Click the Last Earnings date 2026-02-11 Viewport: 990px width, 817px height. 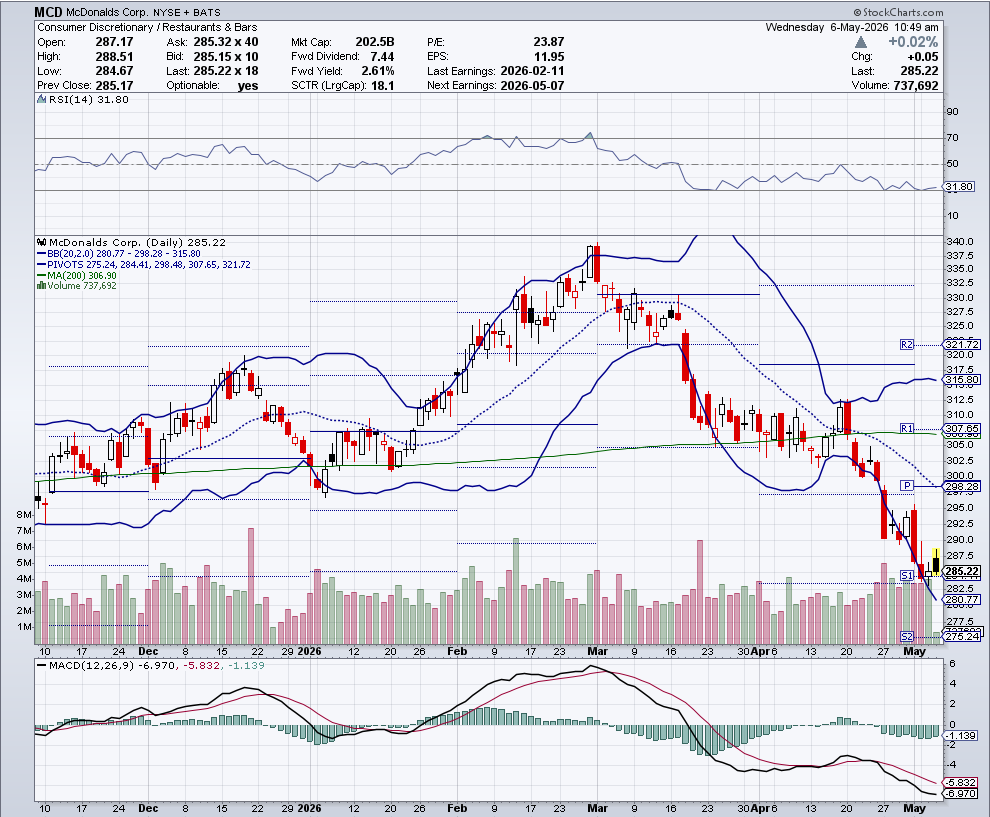coord(532,71)
